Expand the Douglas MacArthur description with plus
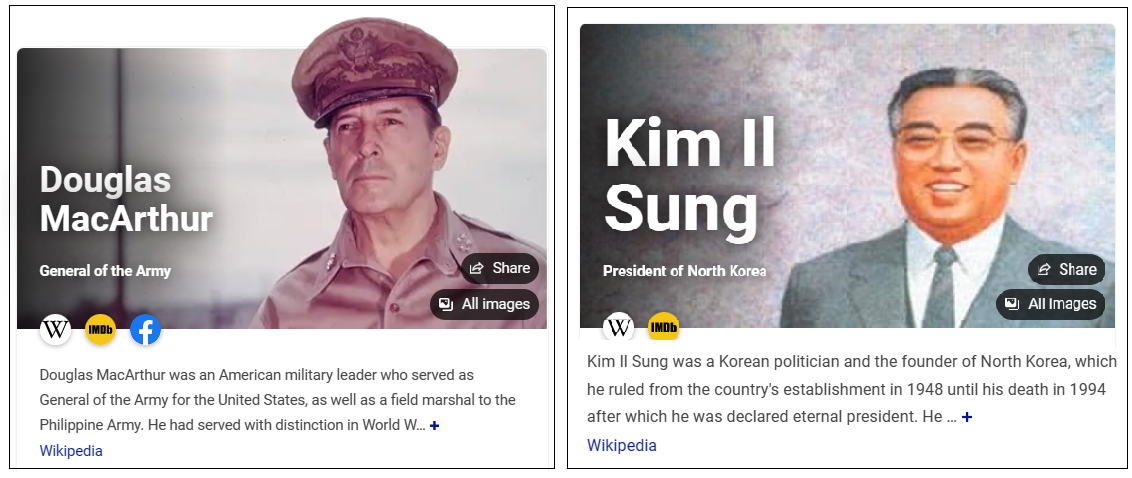 pos(435,425)
